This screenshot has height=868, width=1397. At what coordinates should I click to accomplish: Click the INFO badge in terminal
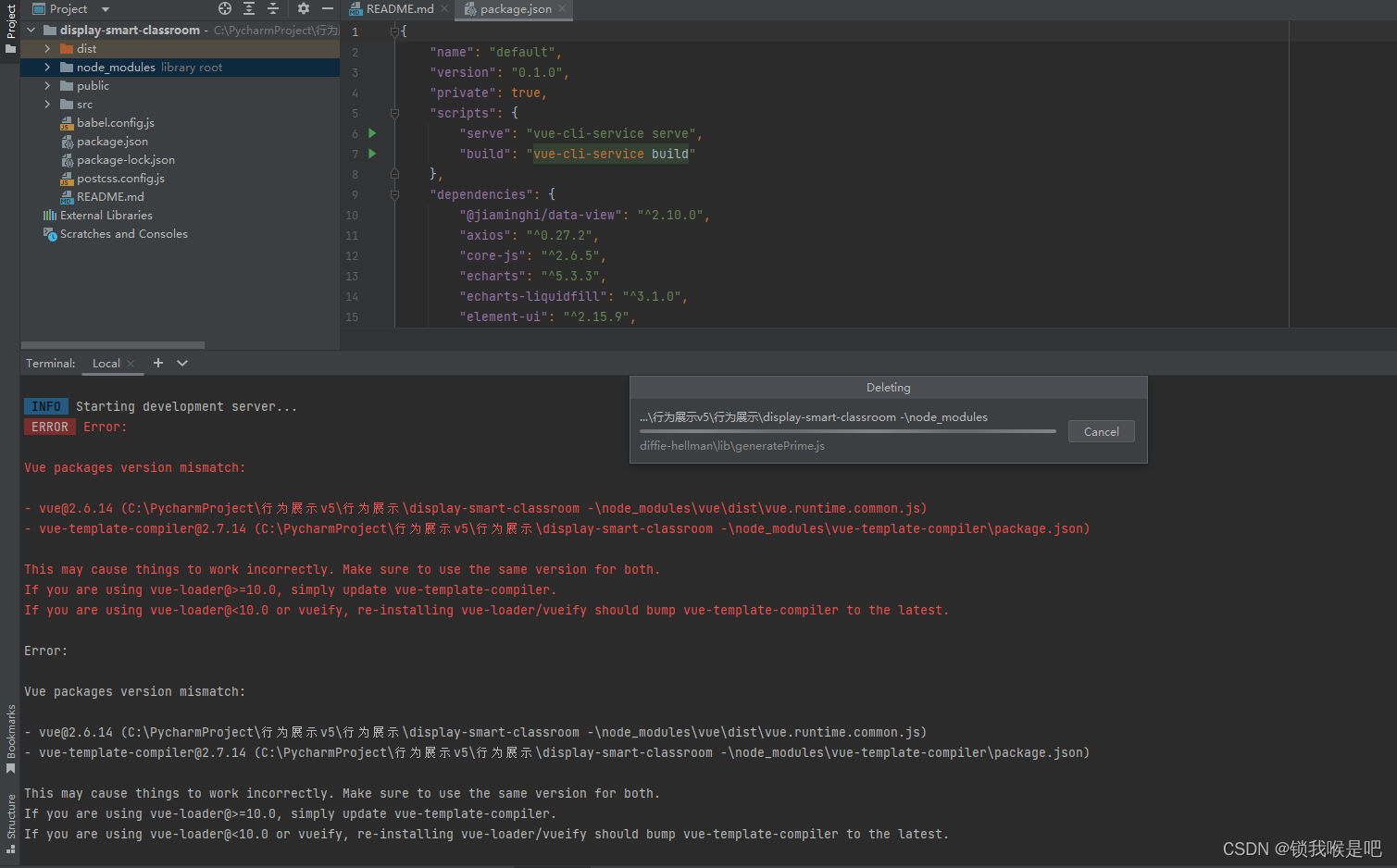tap(46, 406)
